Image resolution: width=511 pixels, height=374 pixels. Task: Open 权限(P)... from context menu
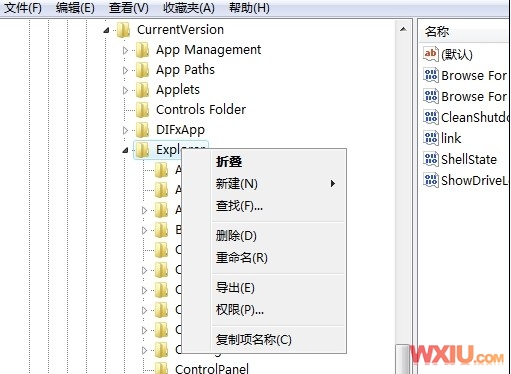(279, 310)
